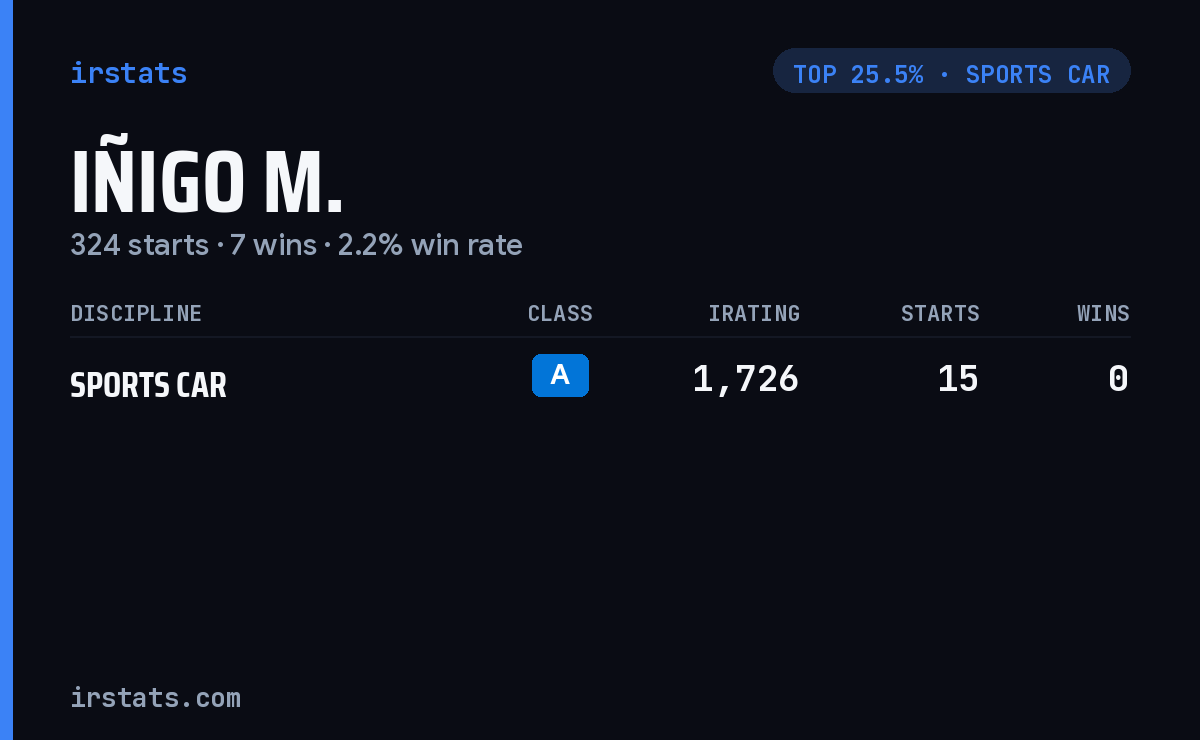Click the blue accent bar on left edge
This screenshot has width=1200, height=740.
click(6, 370)
